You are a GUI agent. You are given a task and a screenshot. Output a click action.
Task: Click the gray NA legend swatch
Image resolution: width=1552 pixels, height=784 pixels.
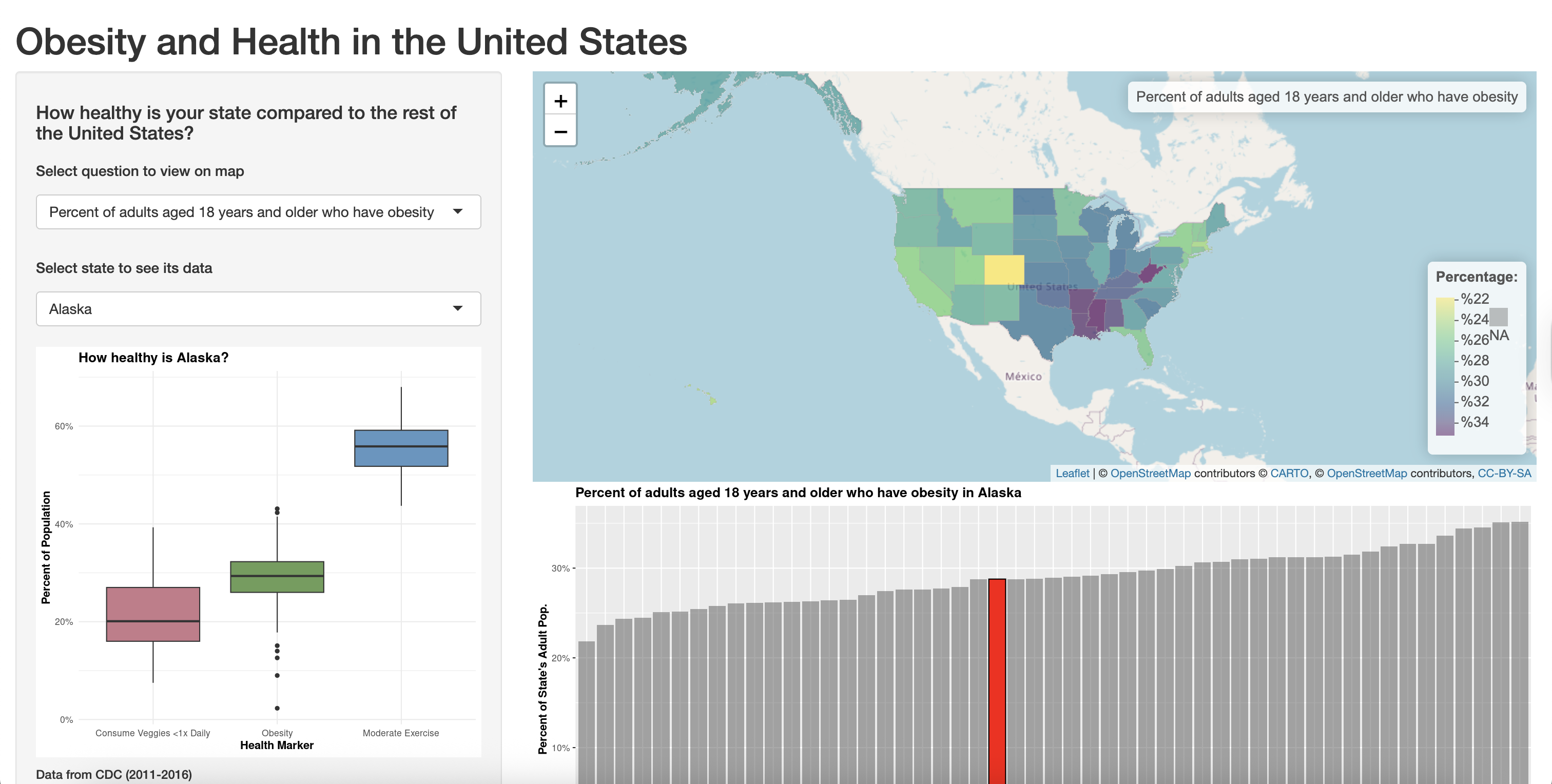click(1499, 317)
